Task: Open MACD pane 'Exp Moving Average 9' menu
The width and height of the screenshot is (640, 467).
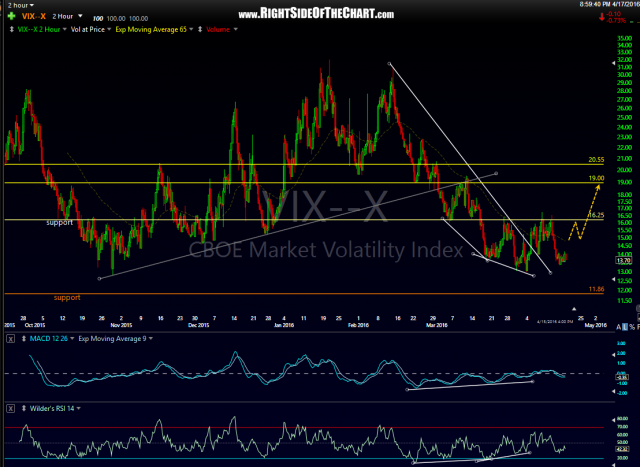Action: [116, 339]
